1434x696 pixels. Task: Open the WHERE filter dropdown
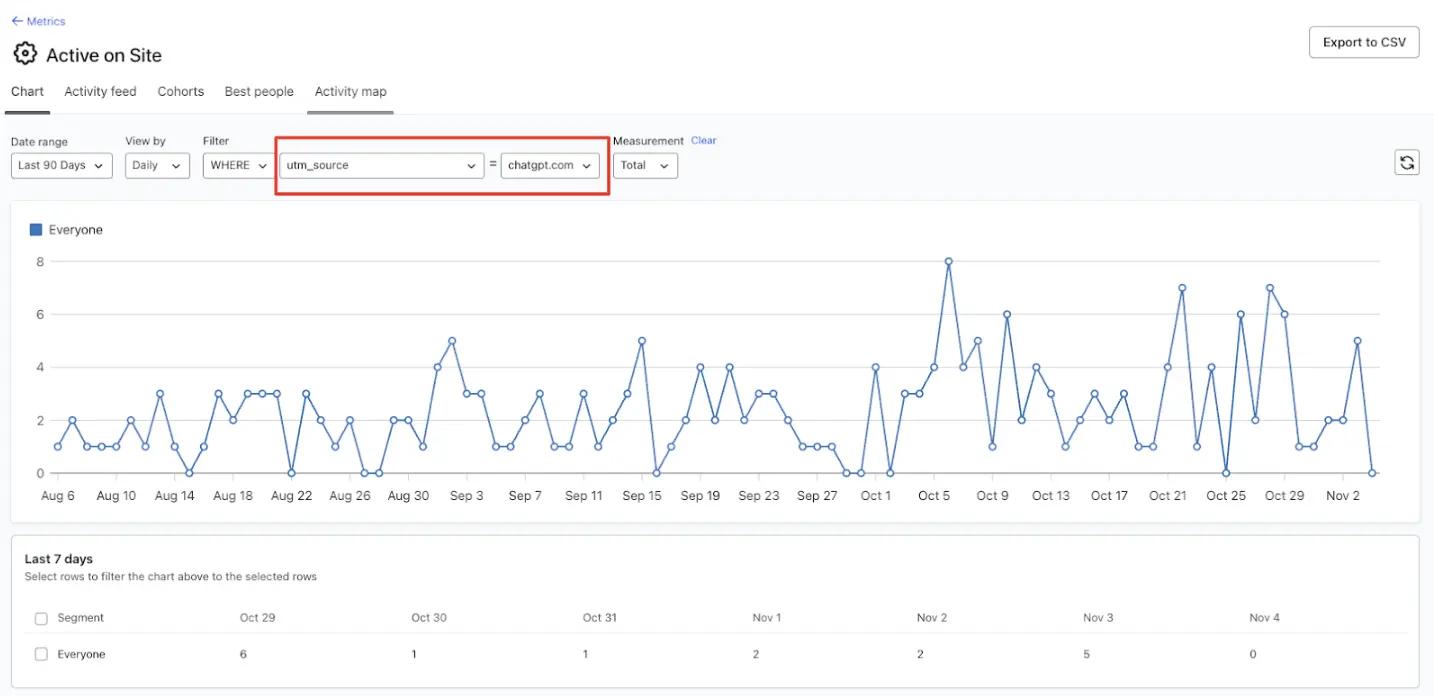pyautogui.click(x=236, y=165)
